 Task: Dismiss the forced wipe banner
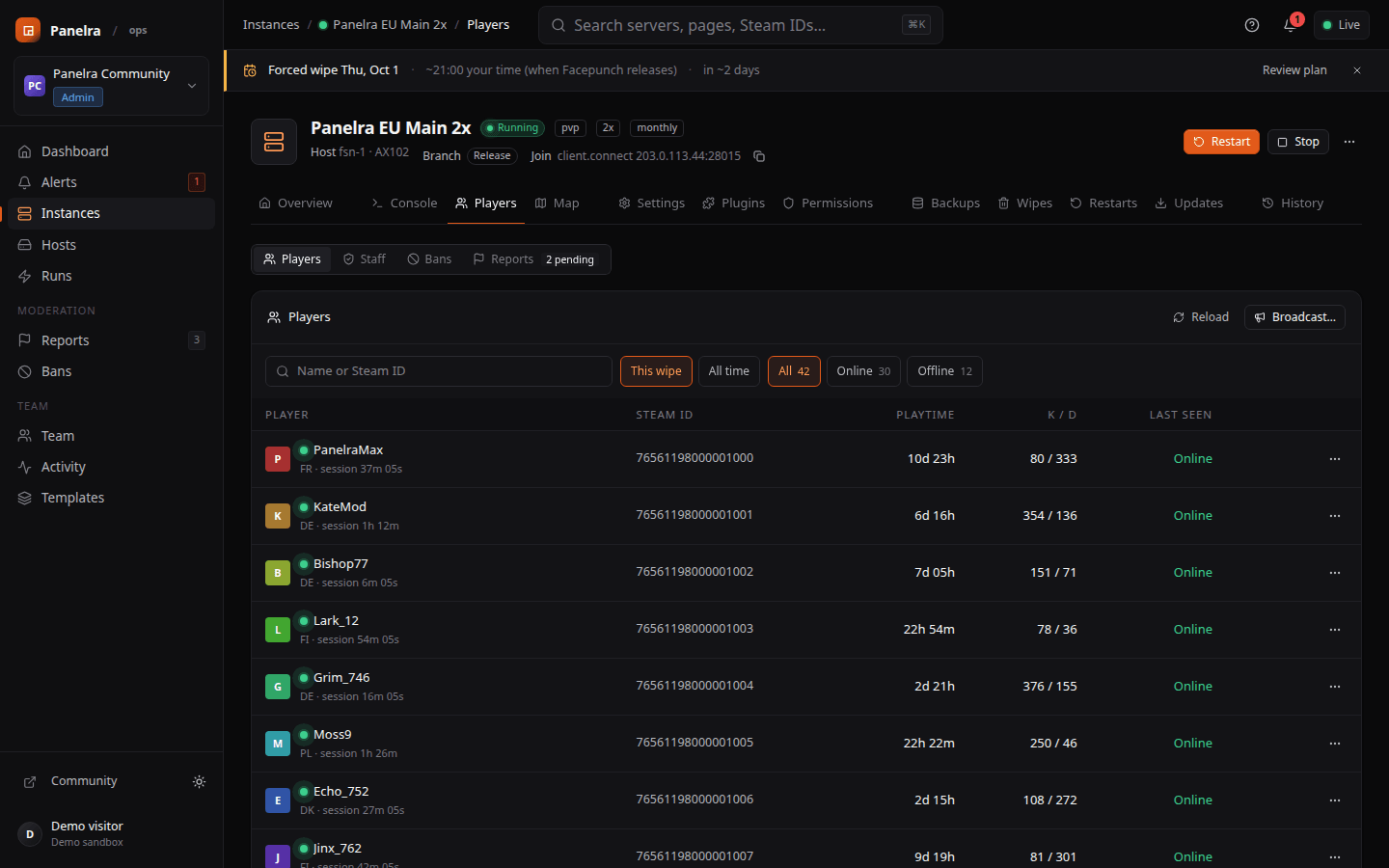[1357, 70]
